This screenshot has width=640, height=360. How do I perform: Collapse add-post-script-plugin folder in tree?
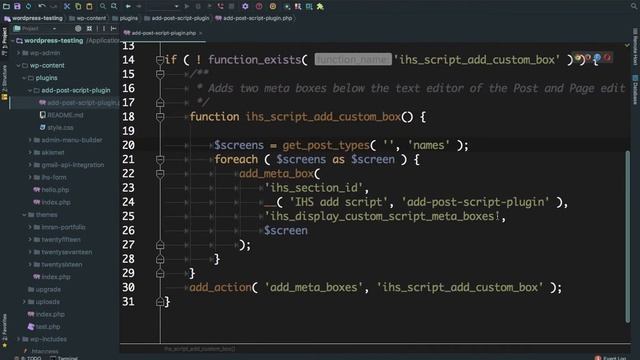[30, 90]
